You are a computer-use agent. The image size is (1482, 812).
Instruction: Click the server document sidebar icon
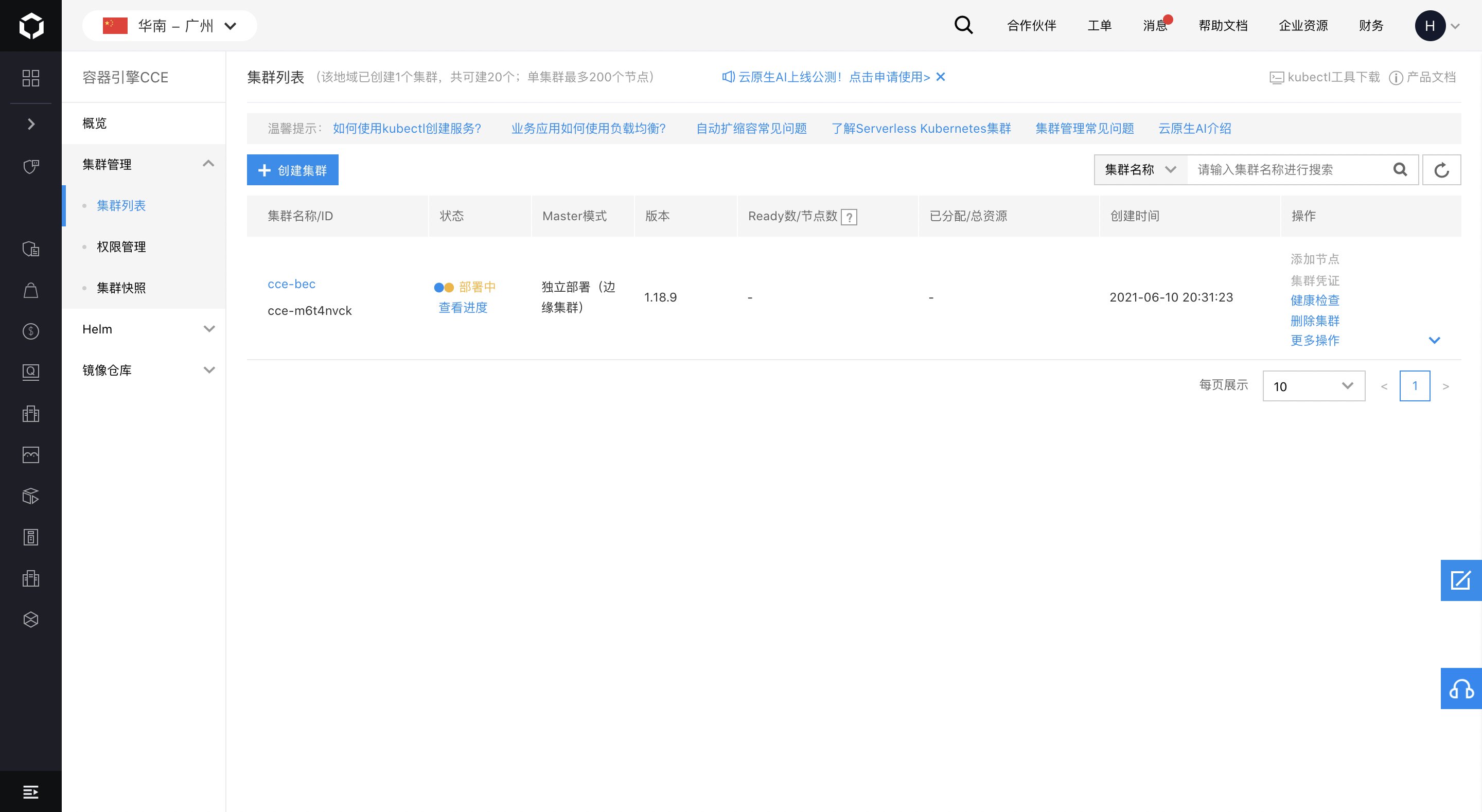pyautogui.click(x=30, y=537)
